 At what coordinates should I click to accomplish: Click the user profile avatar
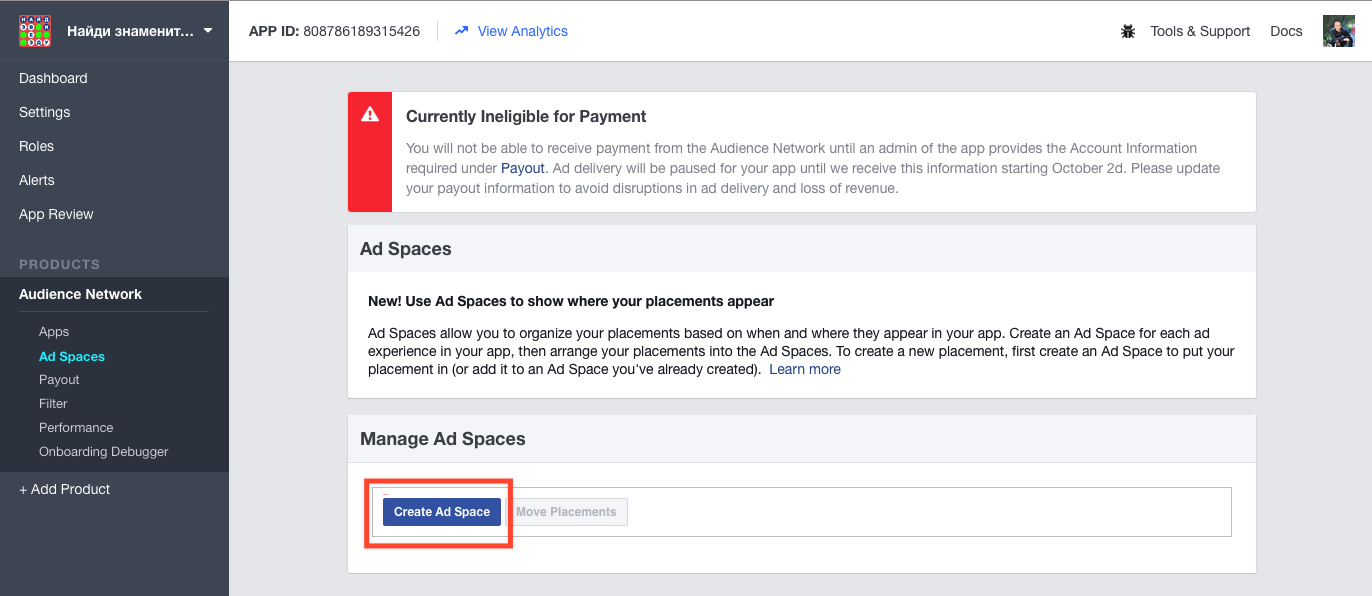click(x=1339, y=31)
